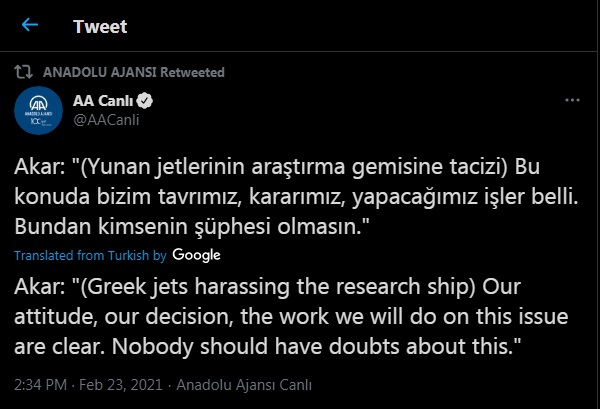Image resolution: width=600 pixels, height=409 pixels.
Task: Click the AA Canlı display name
Action: pos(103,101)
